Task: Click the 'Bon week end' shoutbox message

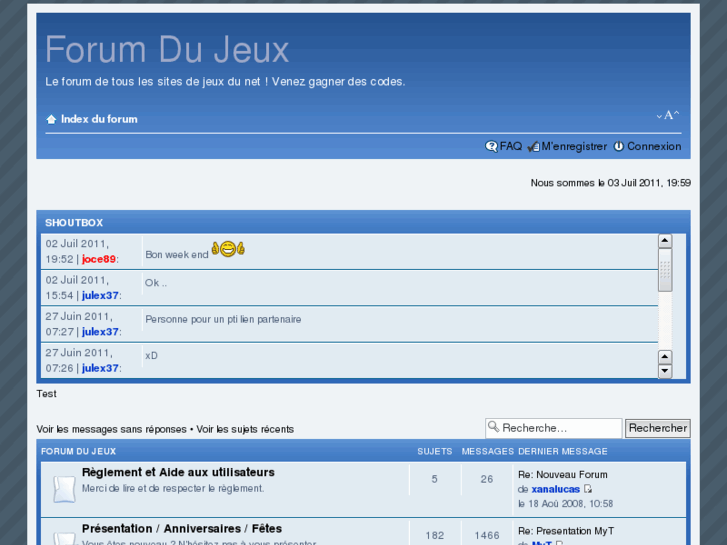Action: click(x=177, y=255)
